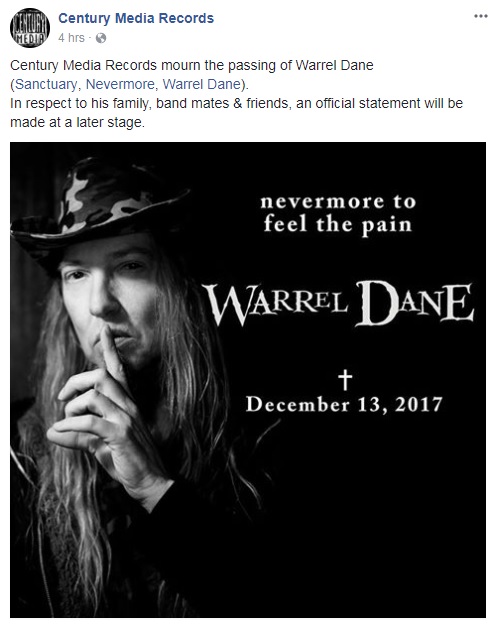Screen dimensions: 494x624
Task: Open the Century Media logo profile picture
Action: coord(30,28)
